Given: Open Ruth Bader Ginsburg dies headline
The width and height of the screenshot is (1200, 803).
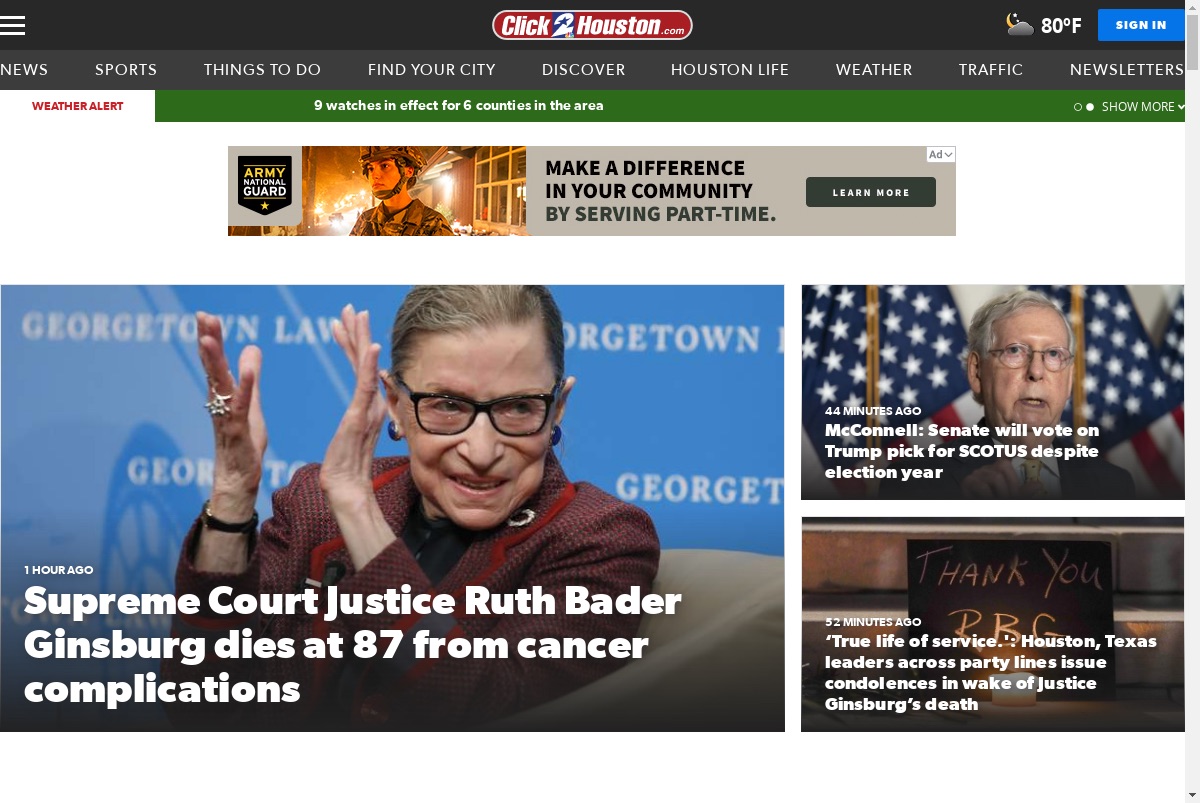Looking at the screenshot, I should [x=353, y=645].
